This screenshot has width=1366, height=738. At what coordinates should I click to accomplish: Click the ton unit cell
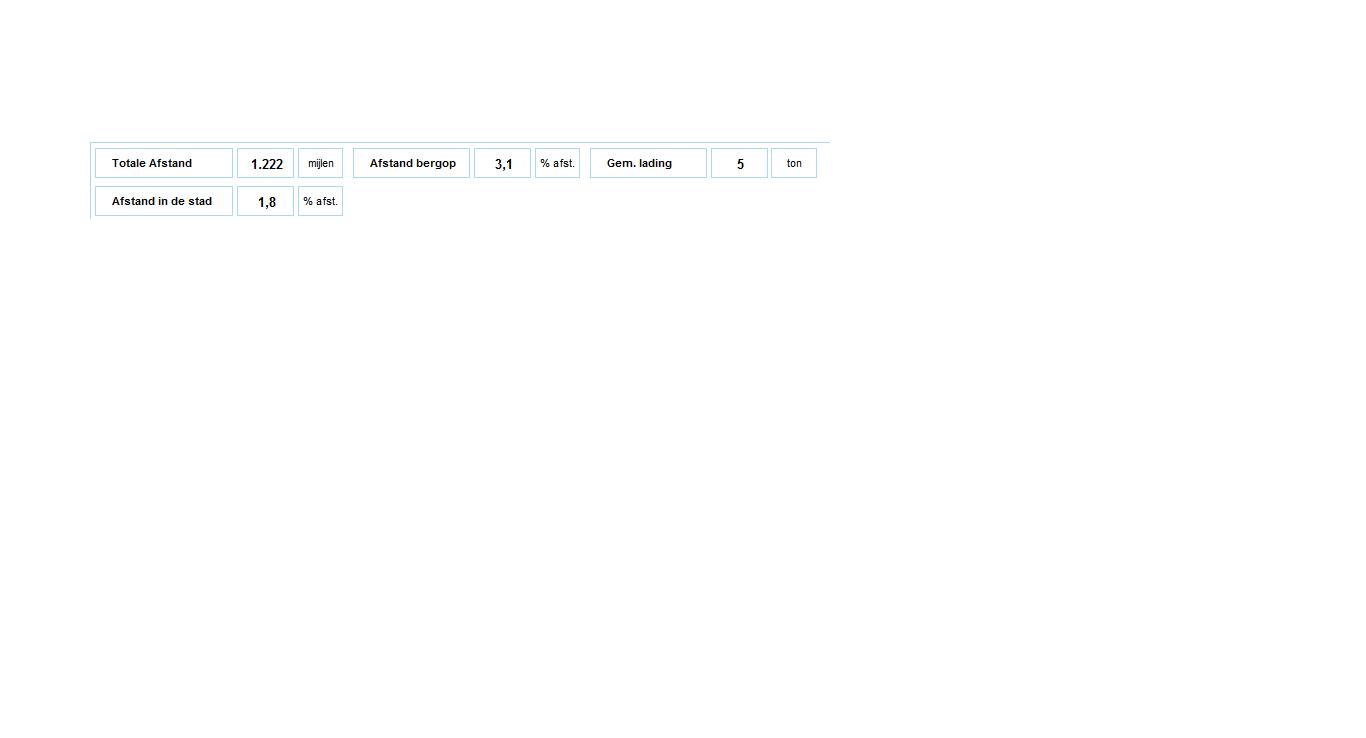[x=794, y=163]
